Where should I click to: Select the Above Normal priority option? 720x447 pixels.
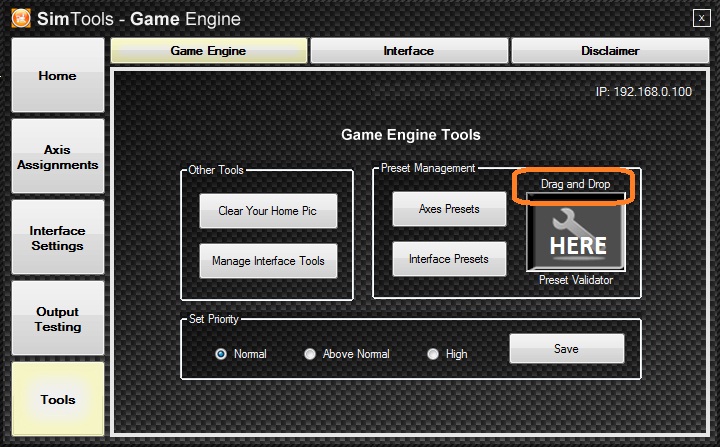pyautogui.click(x=310, y=354)
